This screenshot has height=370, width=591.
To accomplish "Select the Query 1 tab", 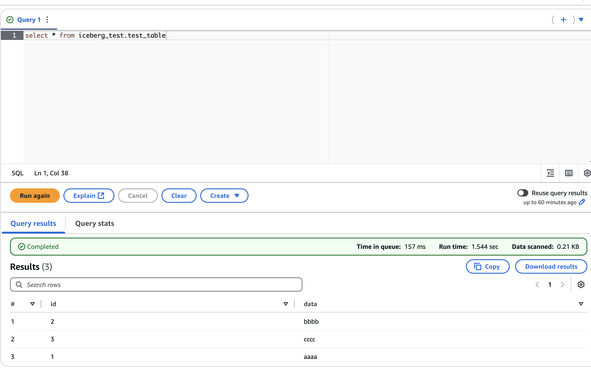I will click(29, 20).
